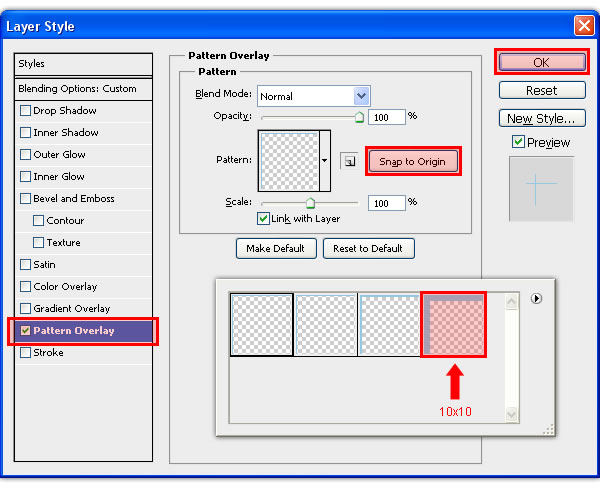Enable the Gradient Overlay checkbox

coord(25,308)
